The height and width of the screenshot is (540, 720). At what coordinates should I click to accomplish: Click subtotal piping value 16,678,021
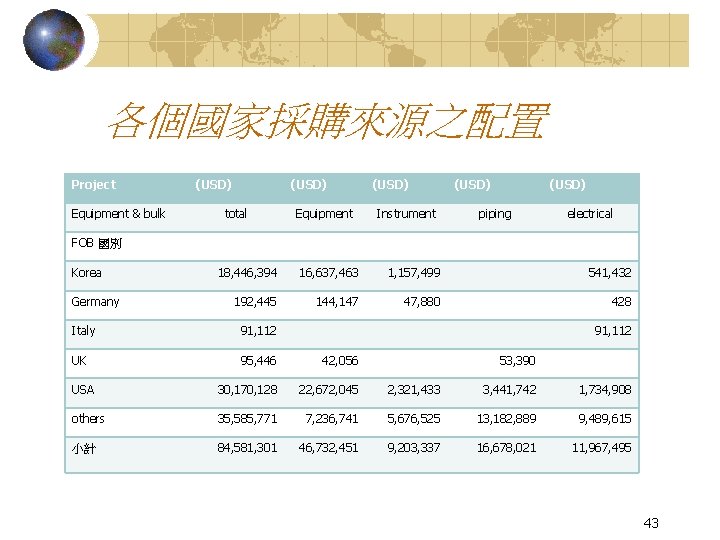tap(506, 448)
